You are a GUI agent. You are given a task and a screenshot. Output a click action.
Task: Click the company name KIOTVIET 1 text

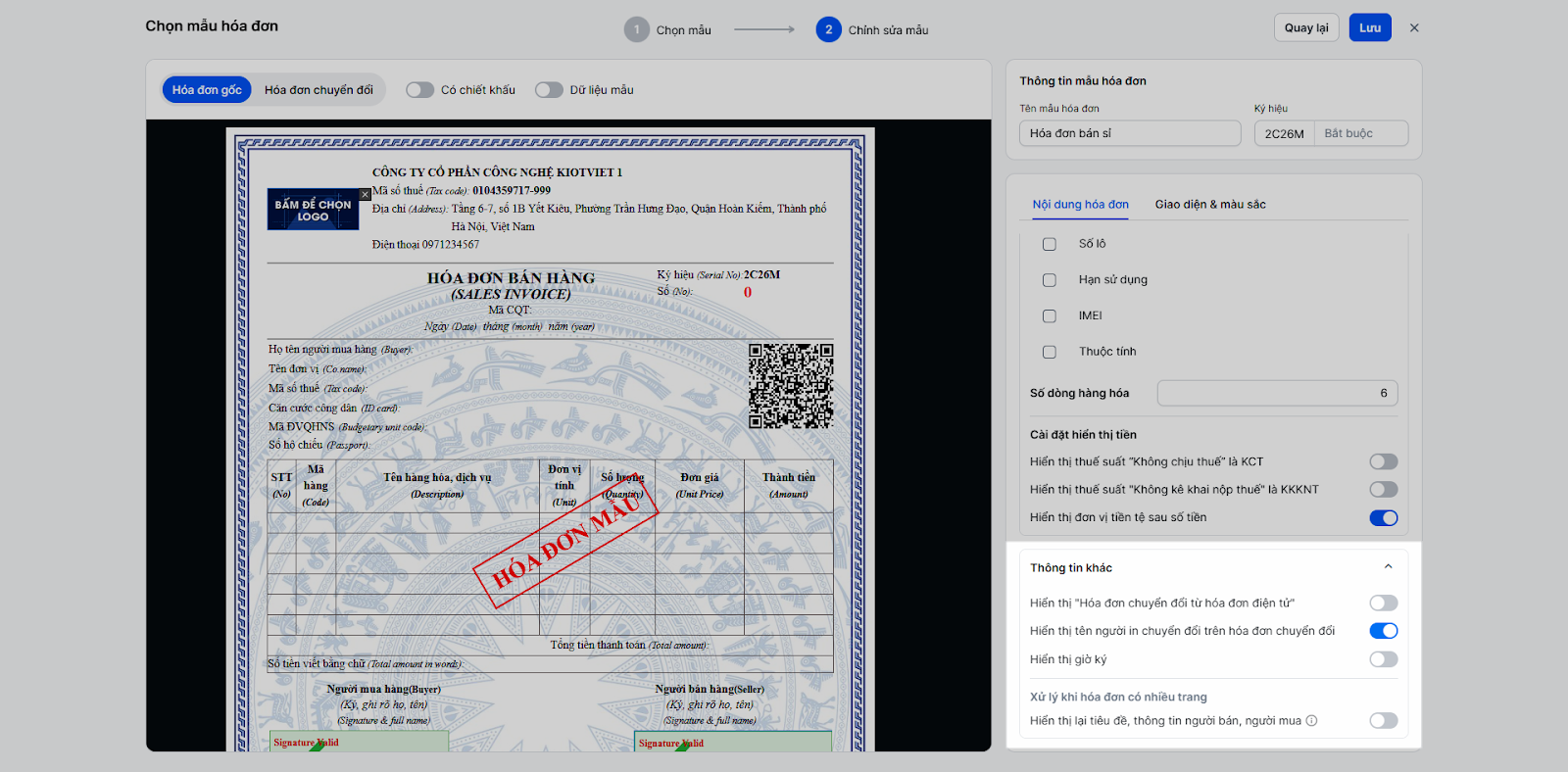pyautogui.click(x=497, y=172)
